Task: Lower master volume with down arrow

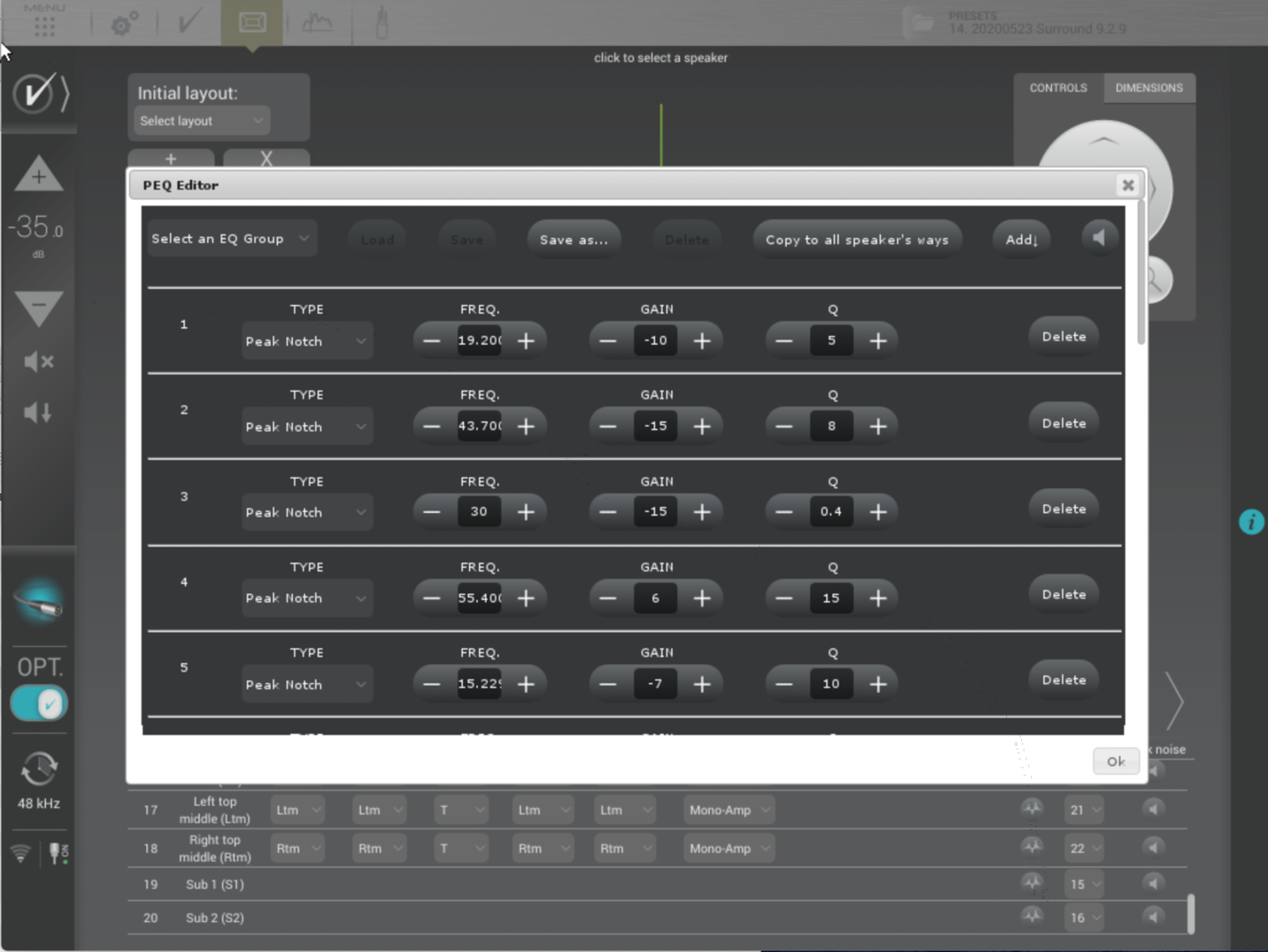Action: coord(39,309)
